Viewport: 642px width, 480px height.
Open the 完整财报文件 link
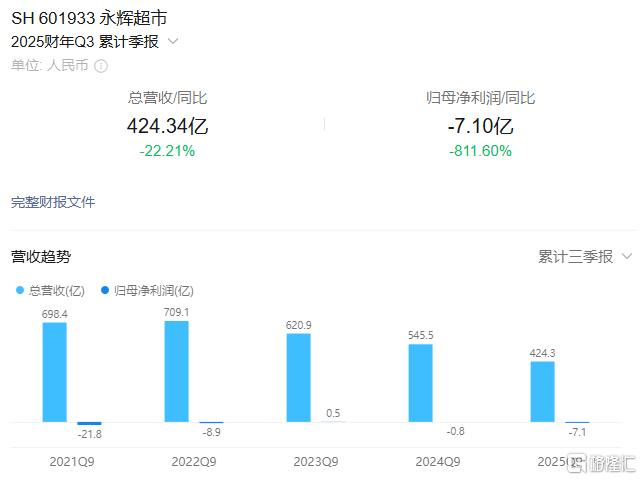coord(53,202)
